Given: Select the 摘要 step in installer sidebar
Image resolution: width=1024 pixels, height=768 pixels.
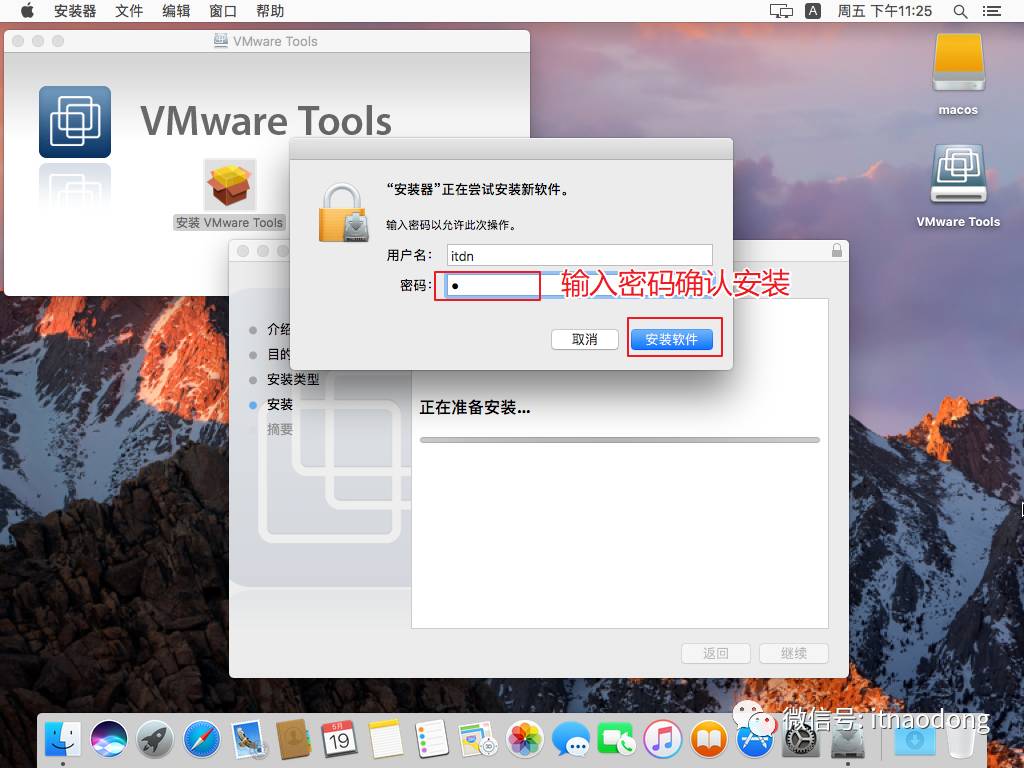Looking at the screenshot, I should [x=280, y=430].
